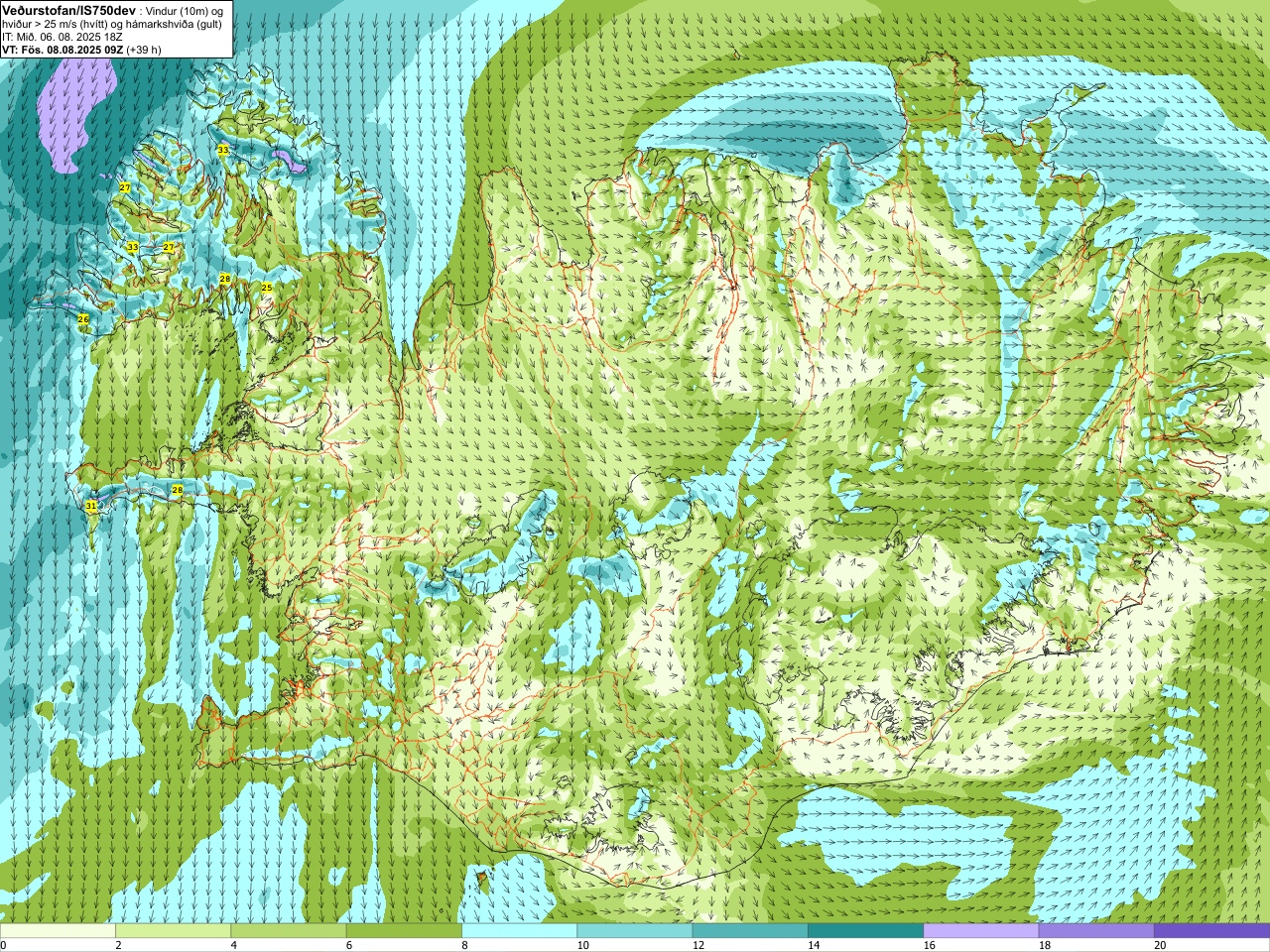Viewport: 1270px width, 952px height.
Task: Click the 28 gust label next to the 25
Action: 225,279
